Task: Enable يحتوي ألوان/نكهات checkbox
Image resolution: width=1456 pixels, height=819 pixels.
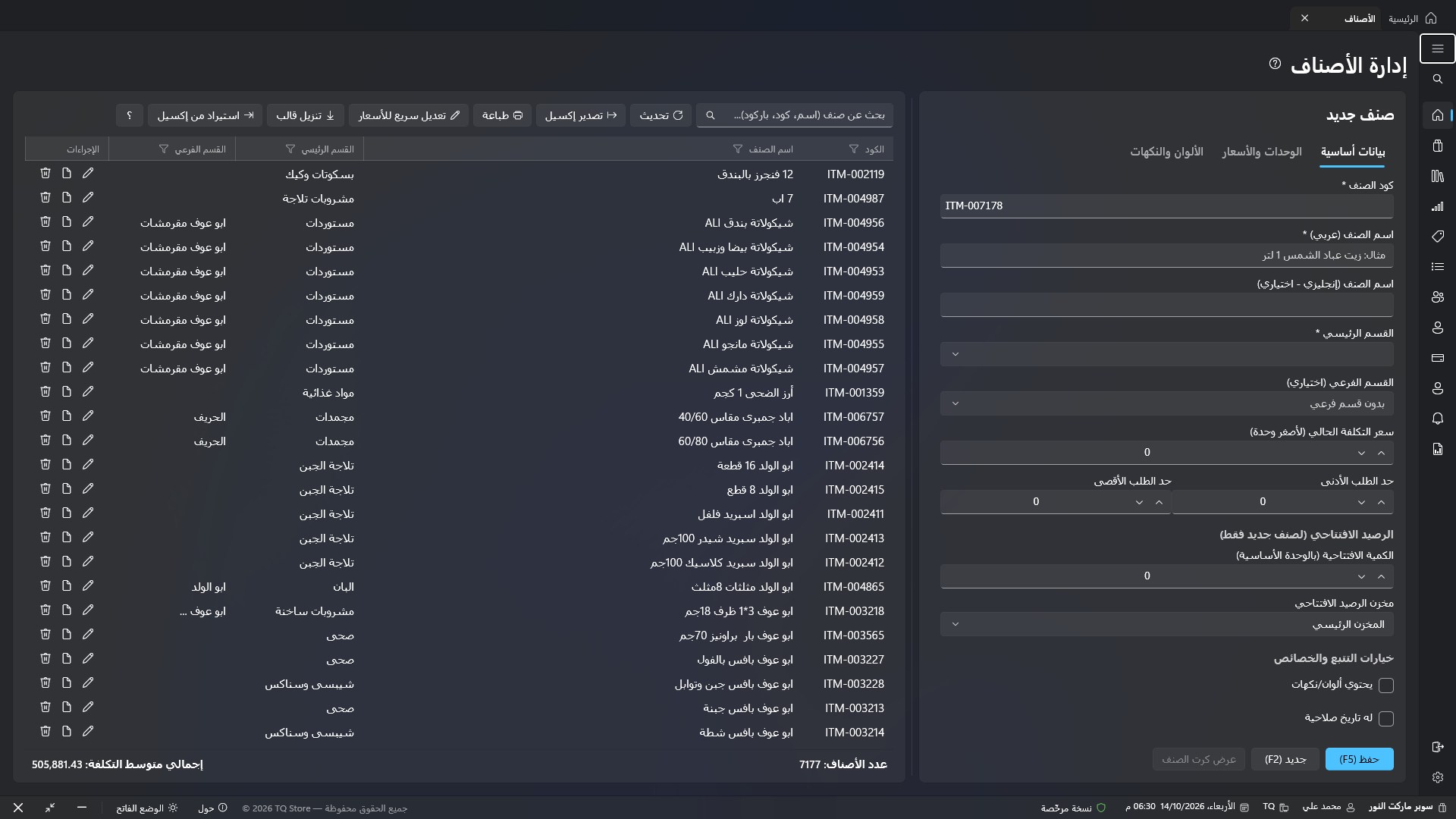Action: pos(1386,686)
